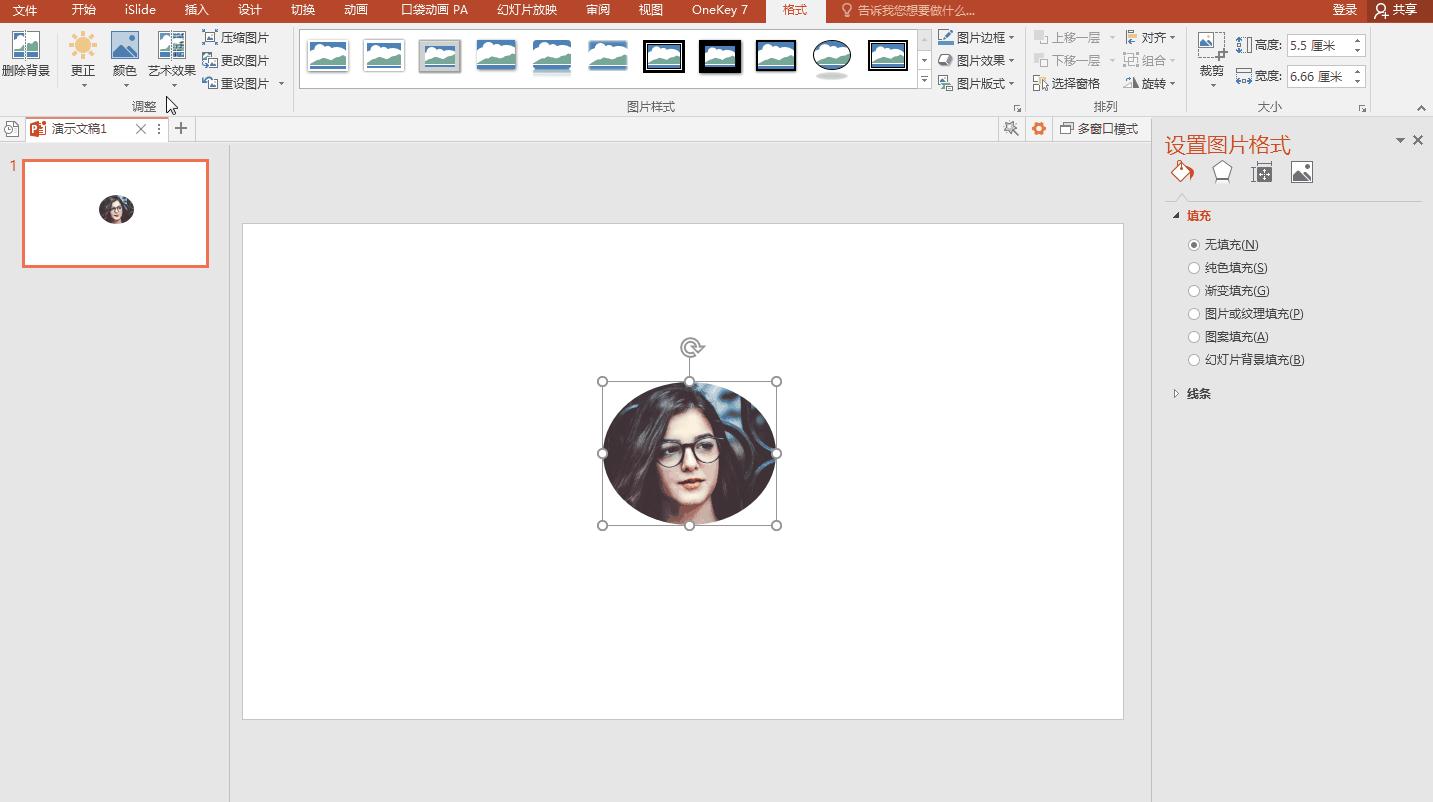The image size is (1433, 802).
Task: Select the Solid fill (纯色填充) radio button
Action: 1194,268
